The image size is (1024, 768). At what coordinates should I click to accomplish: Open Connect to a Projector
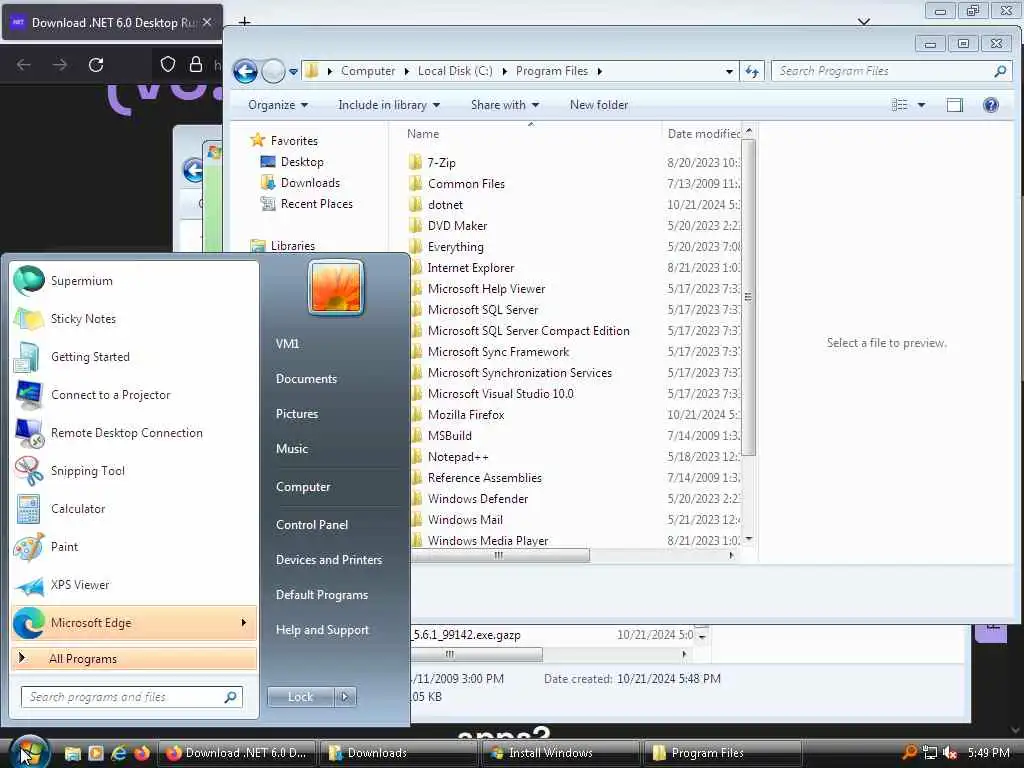[x=134, y=394]
